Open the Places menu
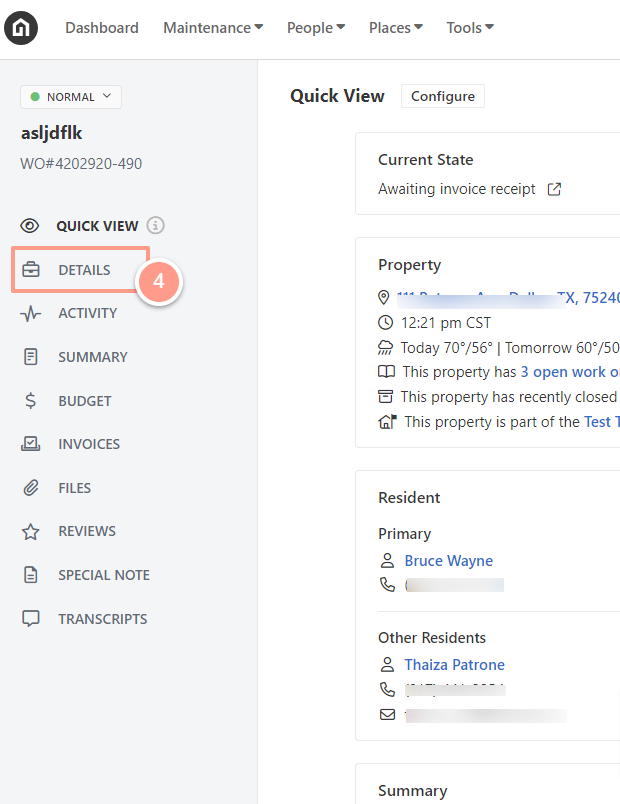The width and height of the screenshot is (620, 804). click(396, 28)
